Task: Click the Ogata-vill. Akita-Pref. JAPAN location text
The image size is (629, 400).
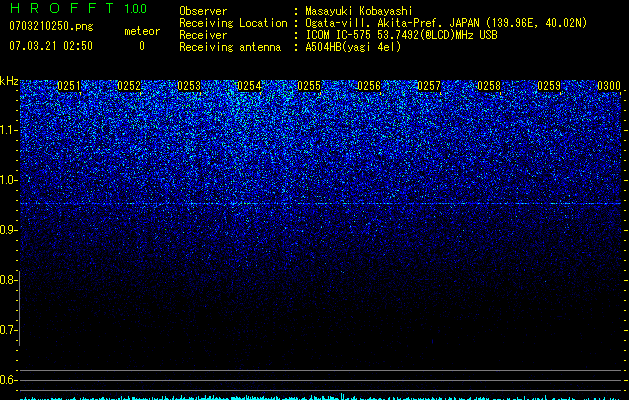Action: (x=446, y=23)
